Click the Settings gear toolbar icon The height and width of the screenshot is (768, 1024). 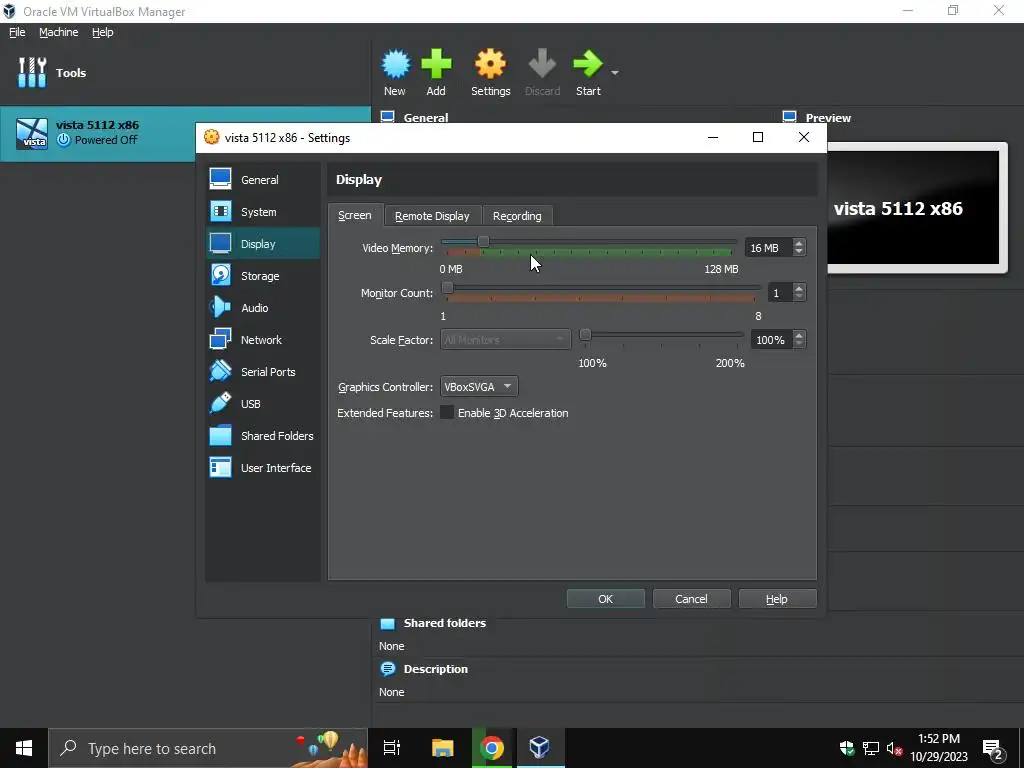[x=490, y=64]
